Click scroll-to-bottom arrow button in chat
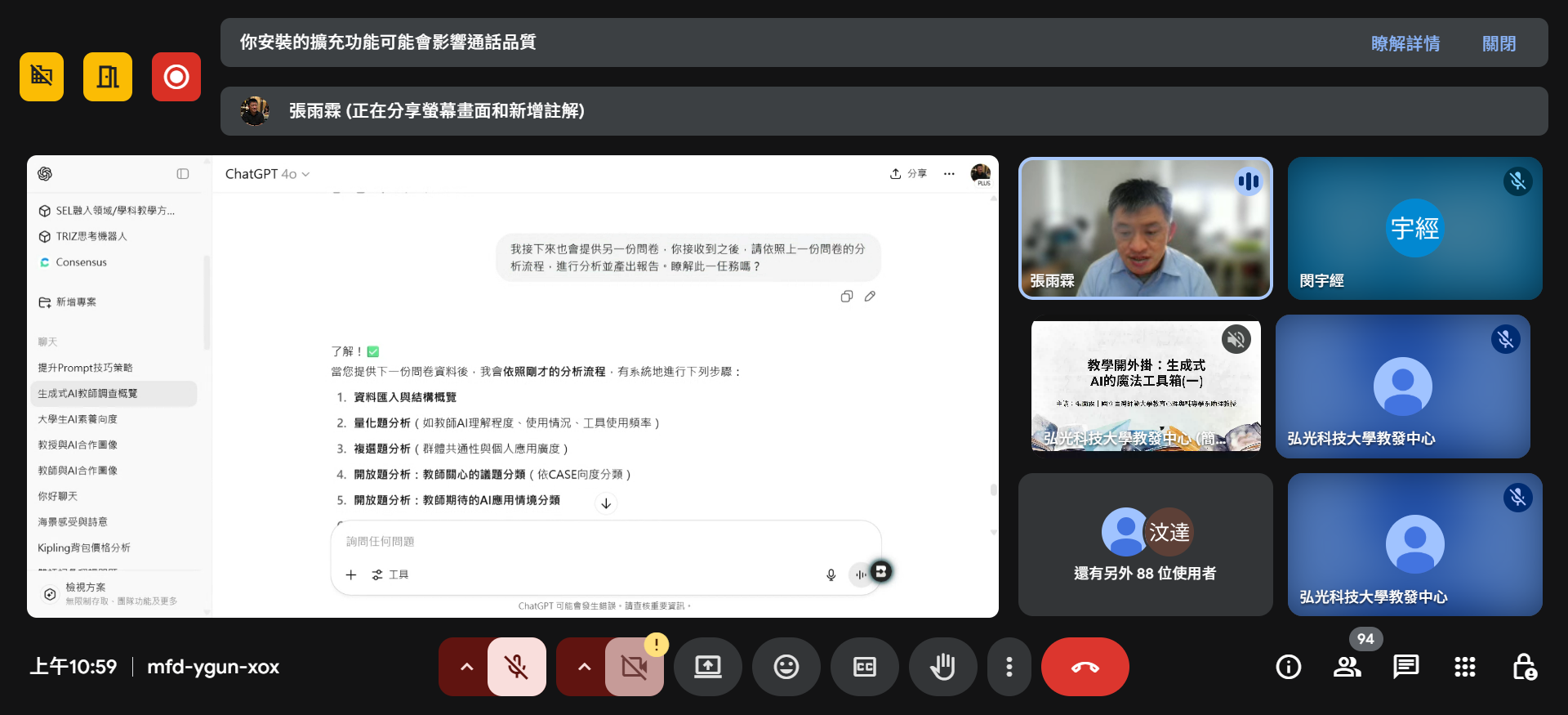 [x=606, y=503]
